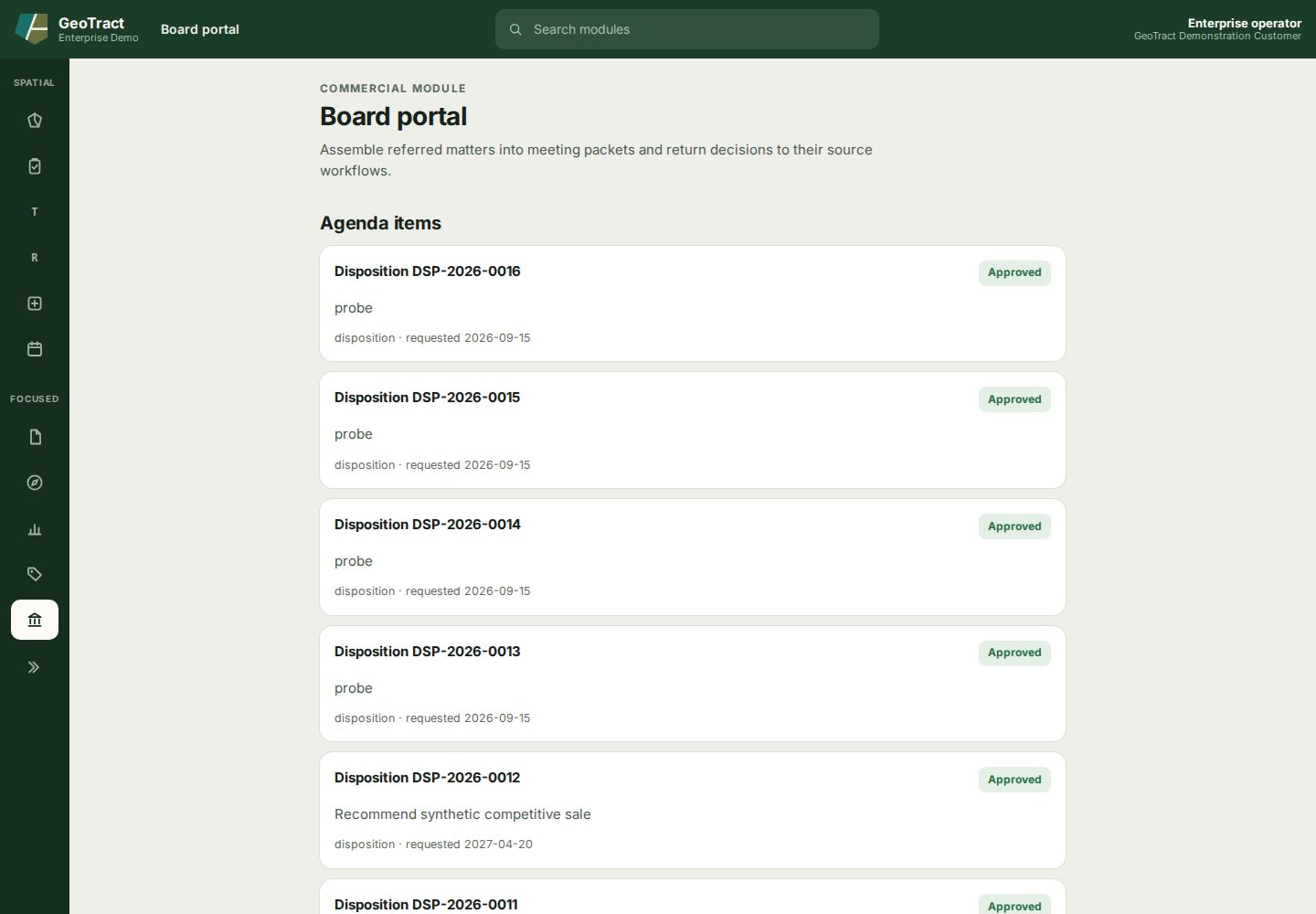
Task: Click "Recommend synthetic competitive sale" text
Action: click(462, 814)
